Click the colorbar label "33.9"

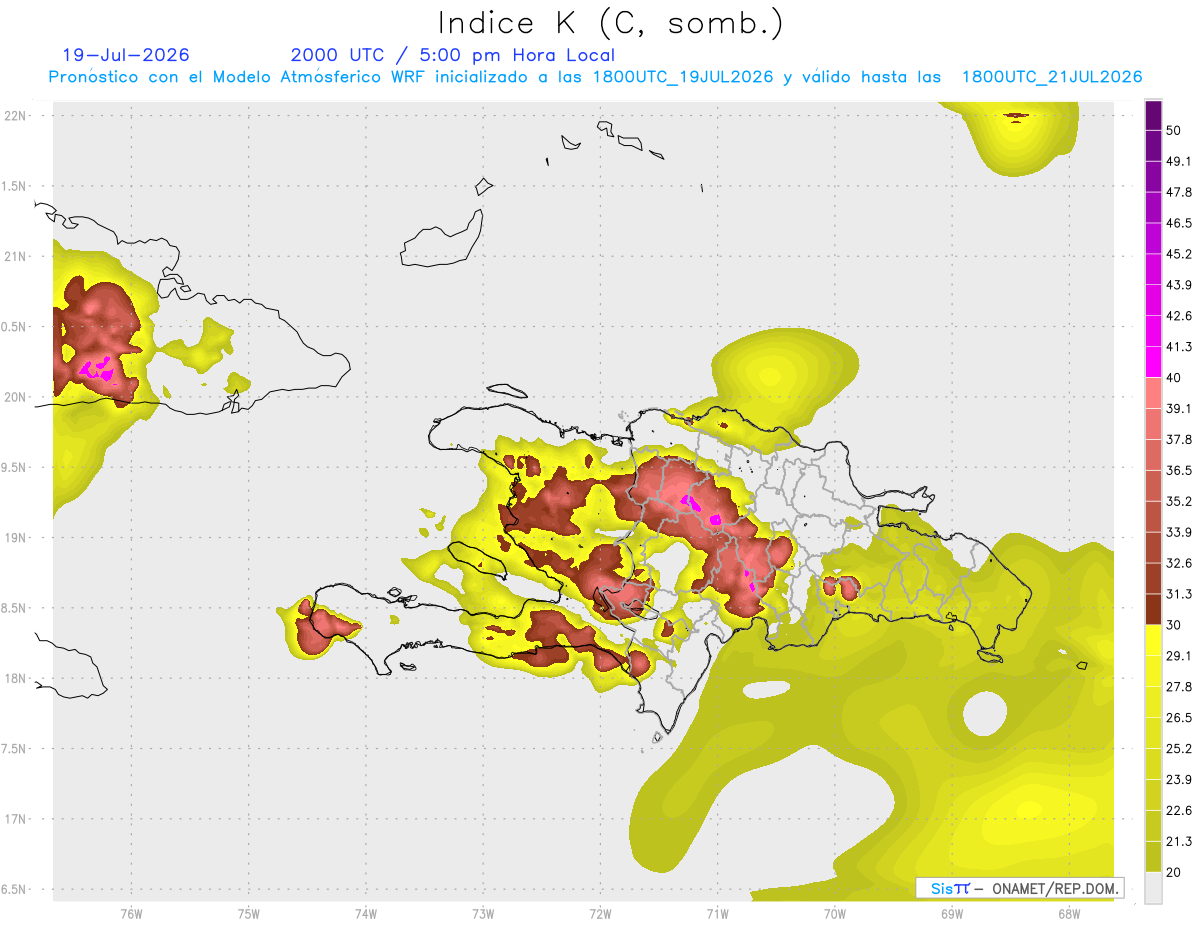pos(1179,532)
